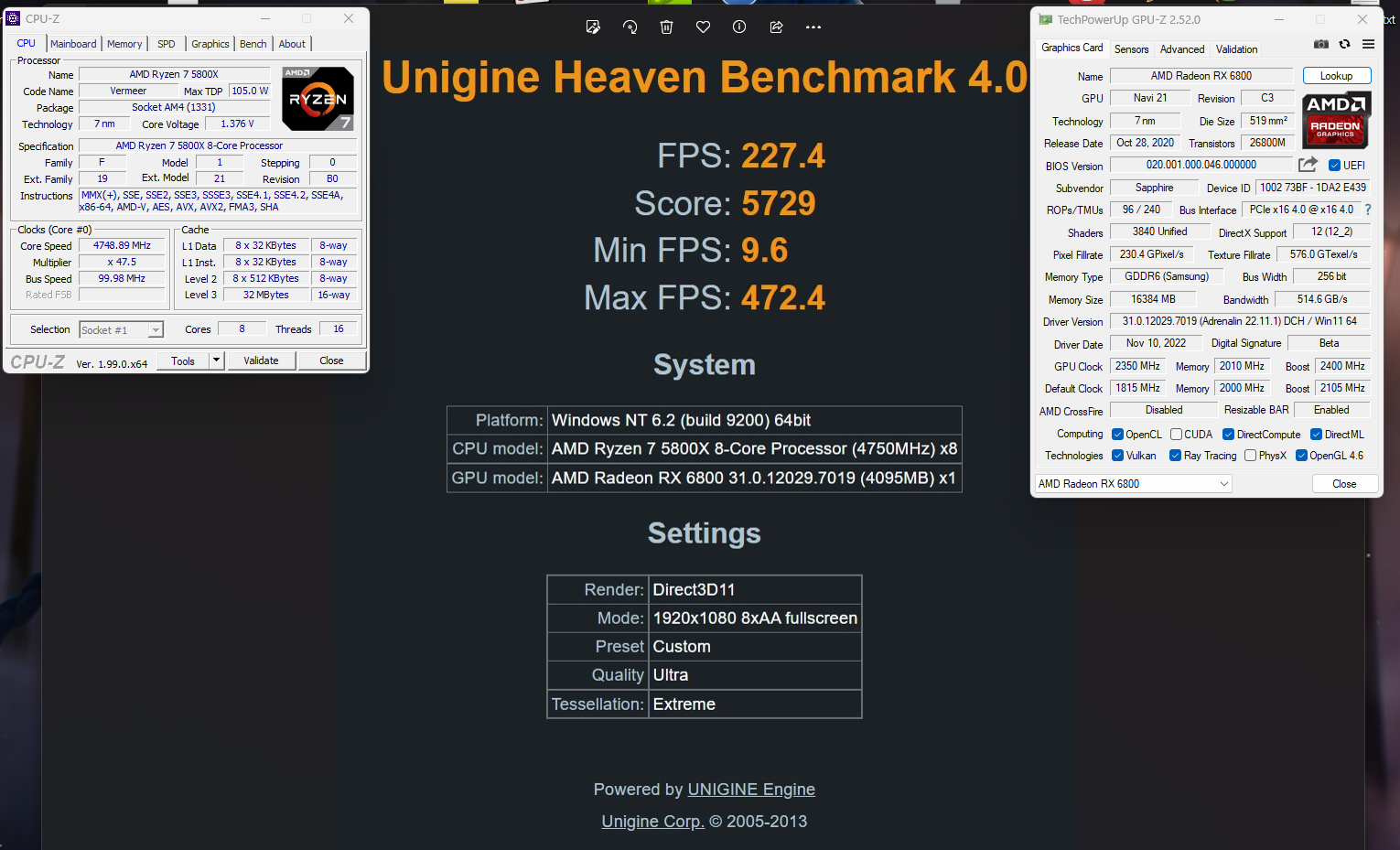The height and width of the screenshot is (850, 1400).
Task: Mark the image as favorite with heart icon
Action: click(x=703, y=27)
